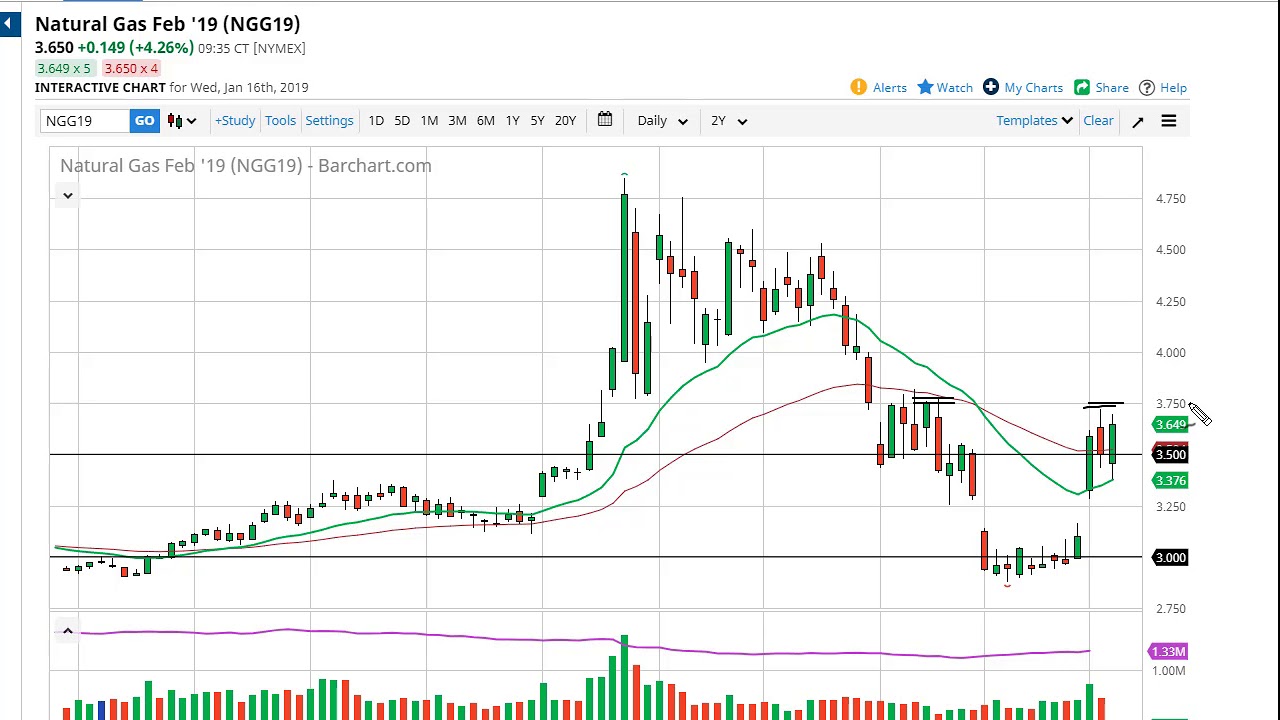This screenshot has height=720, width=1280.
Task: Open the +Study menu
Action: point(235,121)
